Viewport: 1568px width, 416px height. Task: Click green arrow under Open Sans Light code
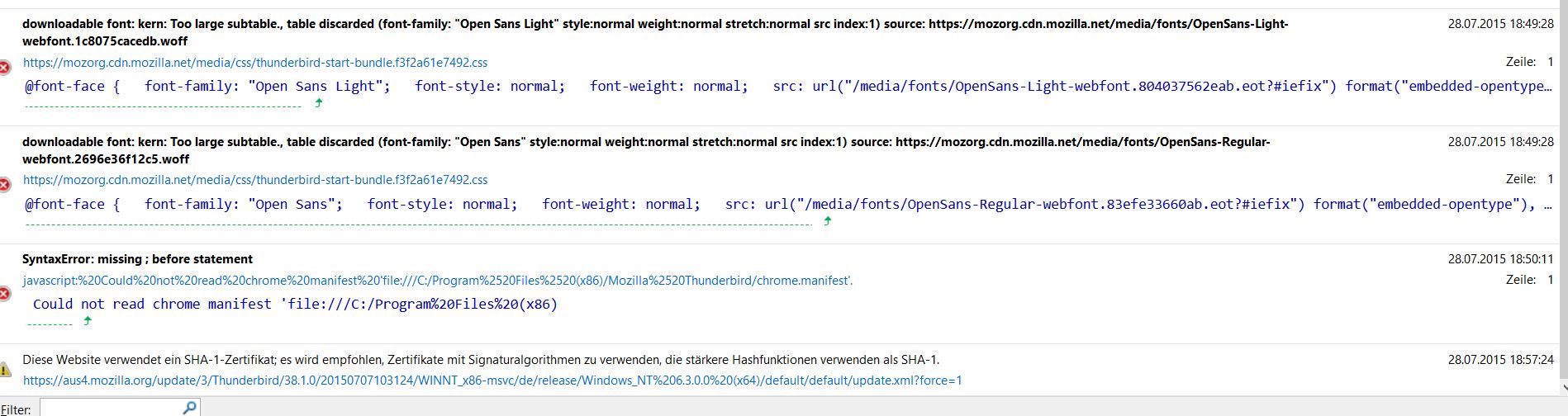coord(319,103)
